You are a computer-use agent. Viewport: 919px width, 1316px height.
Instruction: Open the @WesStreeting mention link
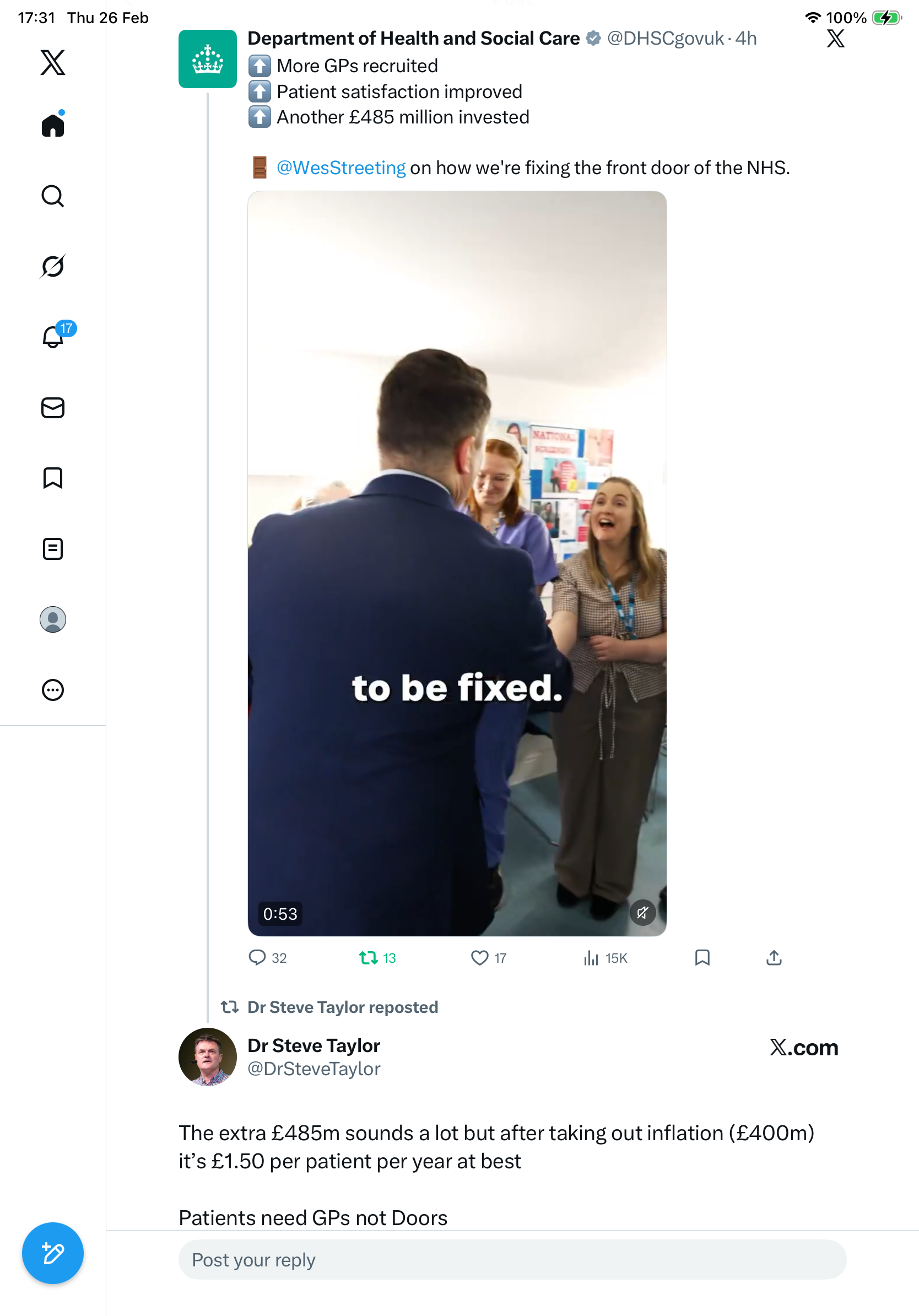tap(341, 168)
